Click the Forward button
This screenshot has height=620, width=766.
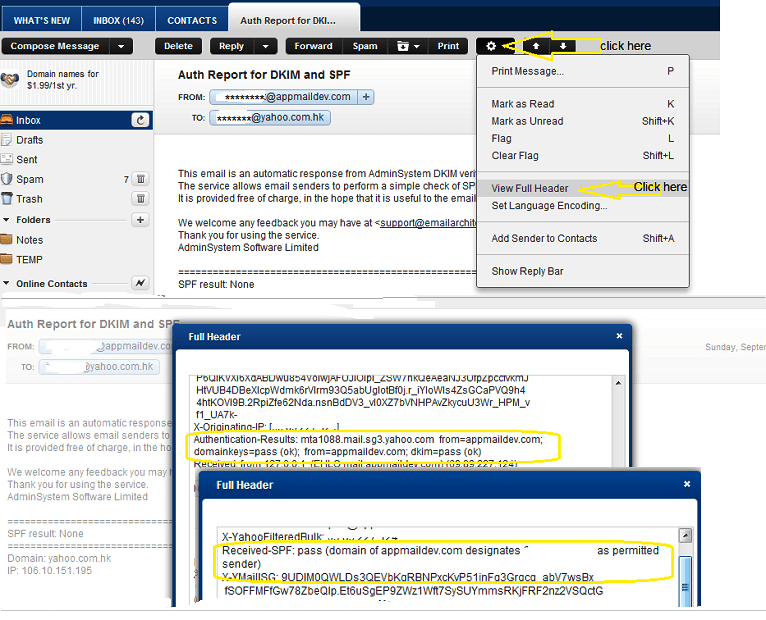313,46
